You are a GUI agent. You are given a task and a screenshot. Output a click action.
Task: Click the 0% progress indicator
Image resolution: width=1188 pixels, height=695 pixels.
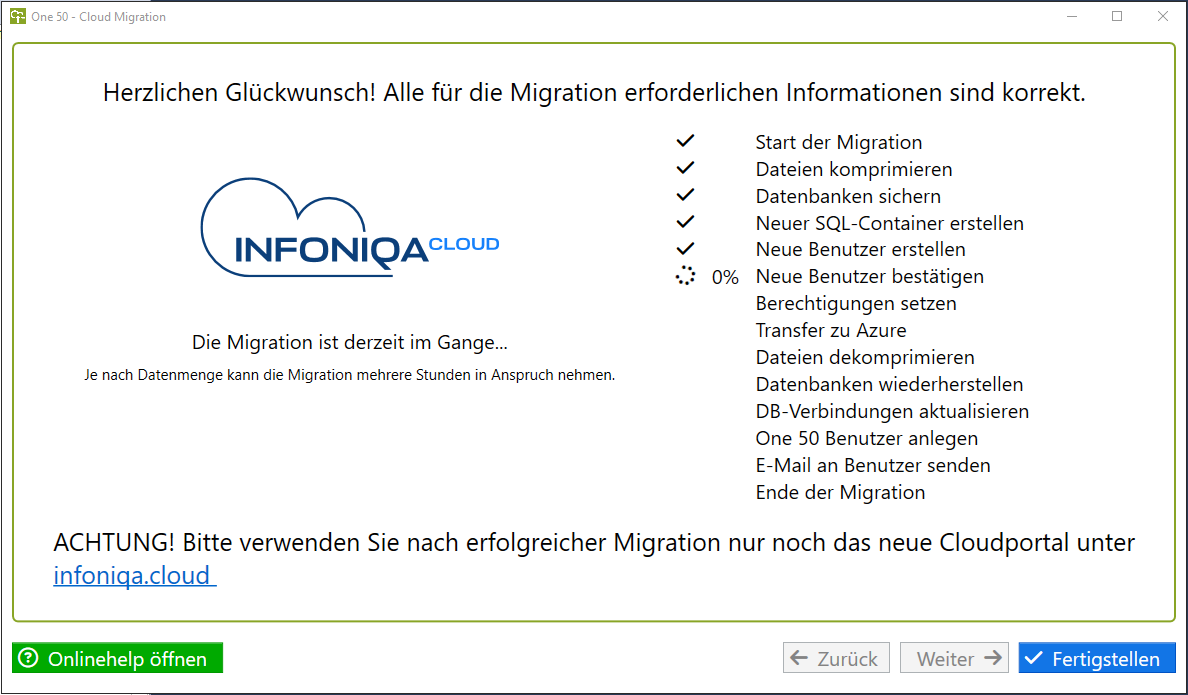click(725, 277)
